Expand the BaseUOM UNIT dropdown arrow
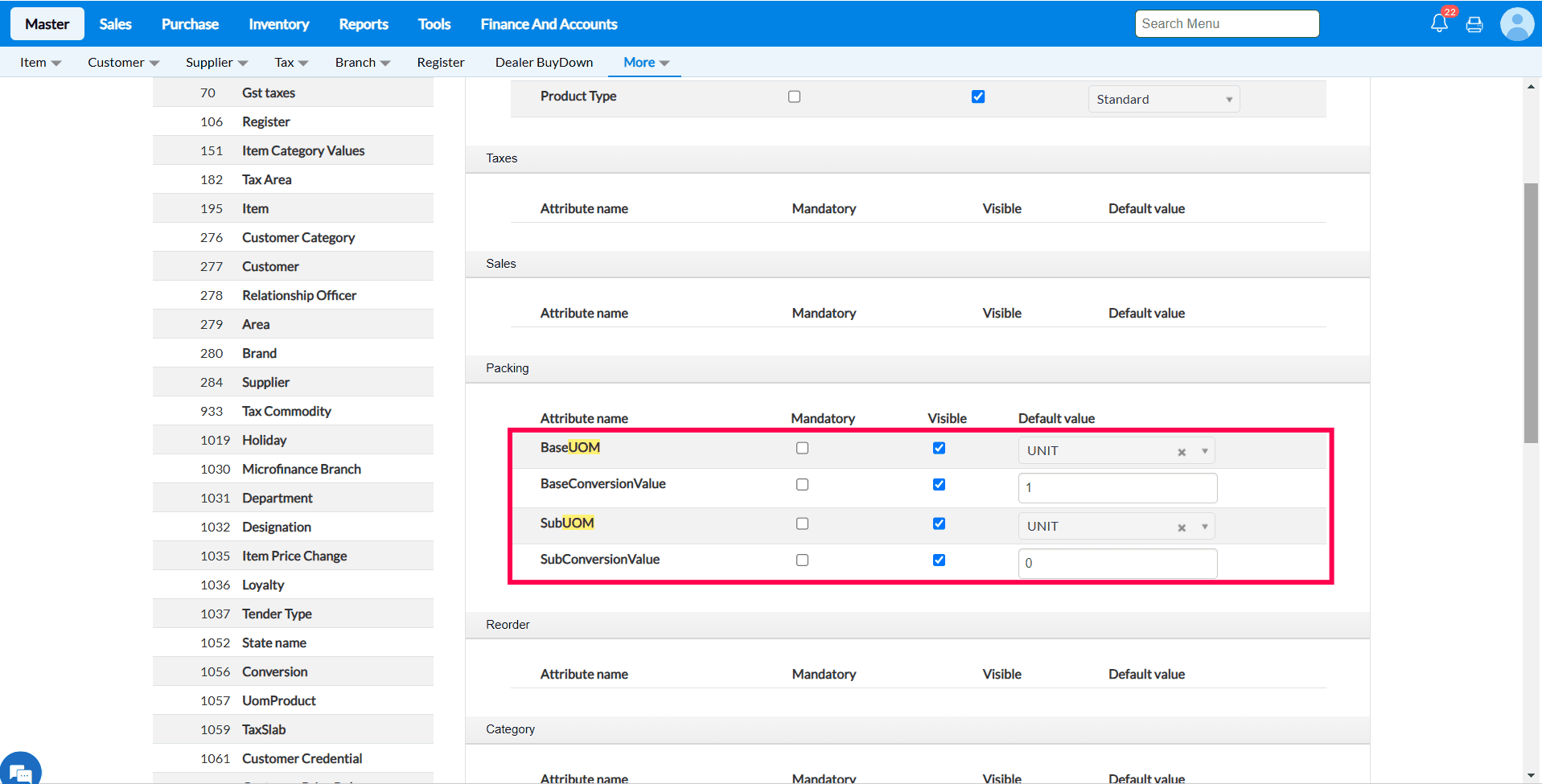This screenshot has width=1542, height=784. pos(1204,451)
